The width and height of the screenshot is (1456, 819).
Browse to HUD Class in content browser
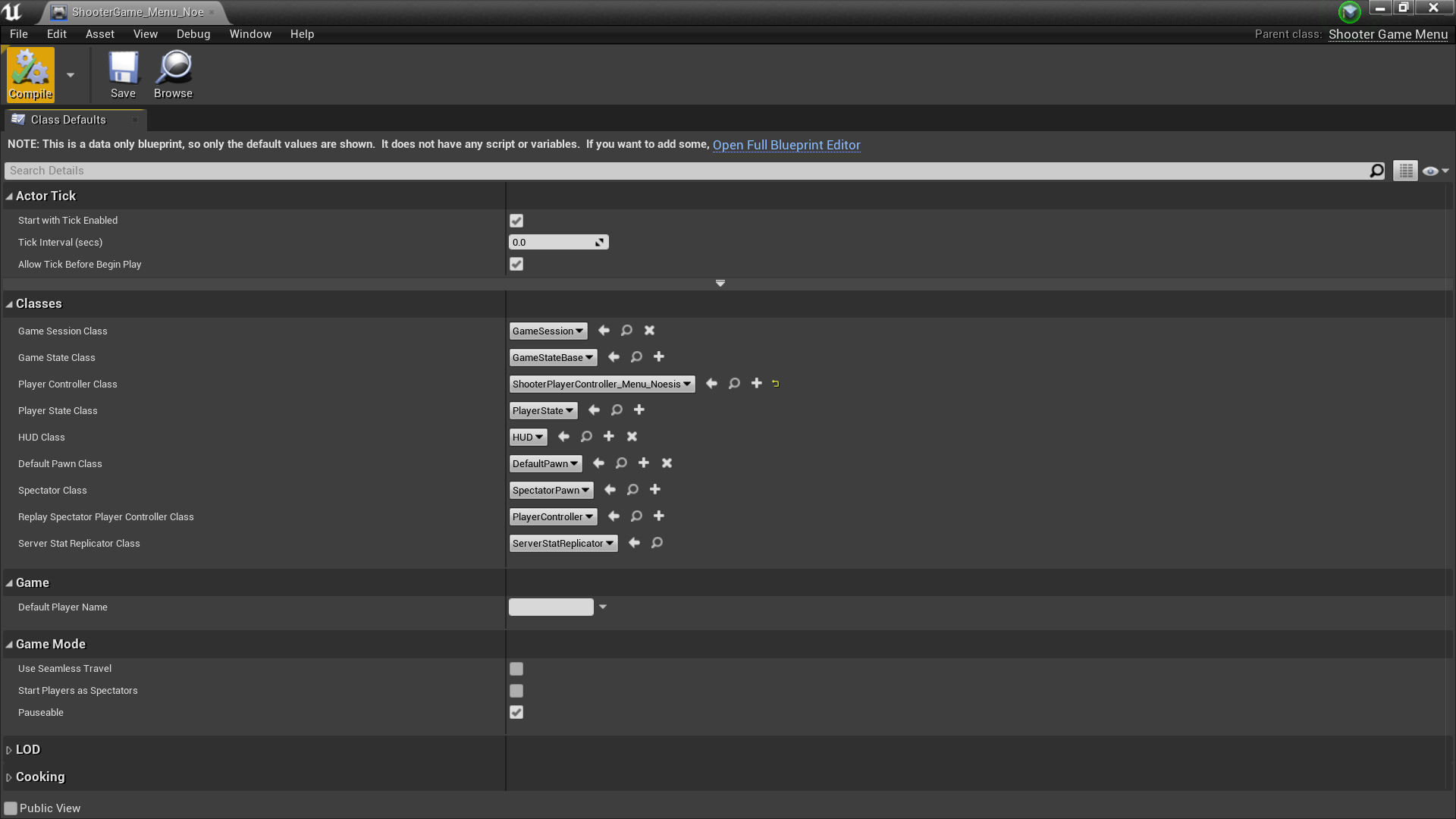pyautogui.click(x=586, y=437)
